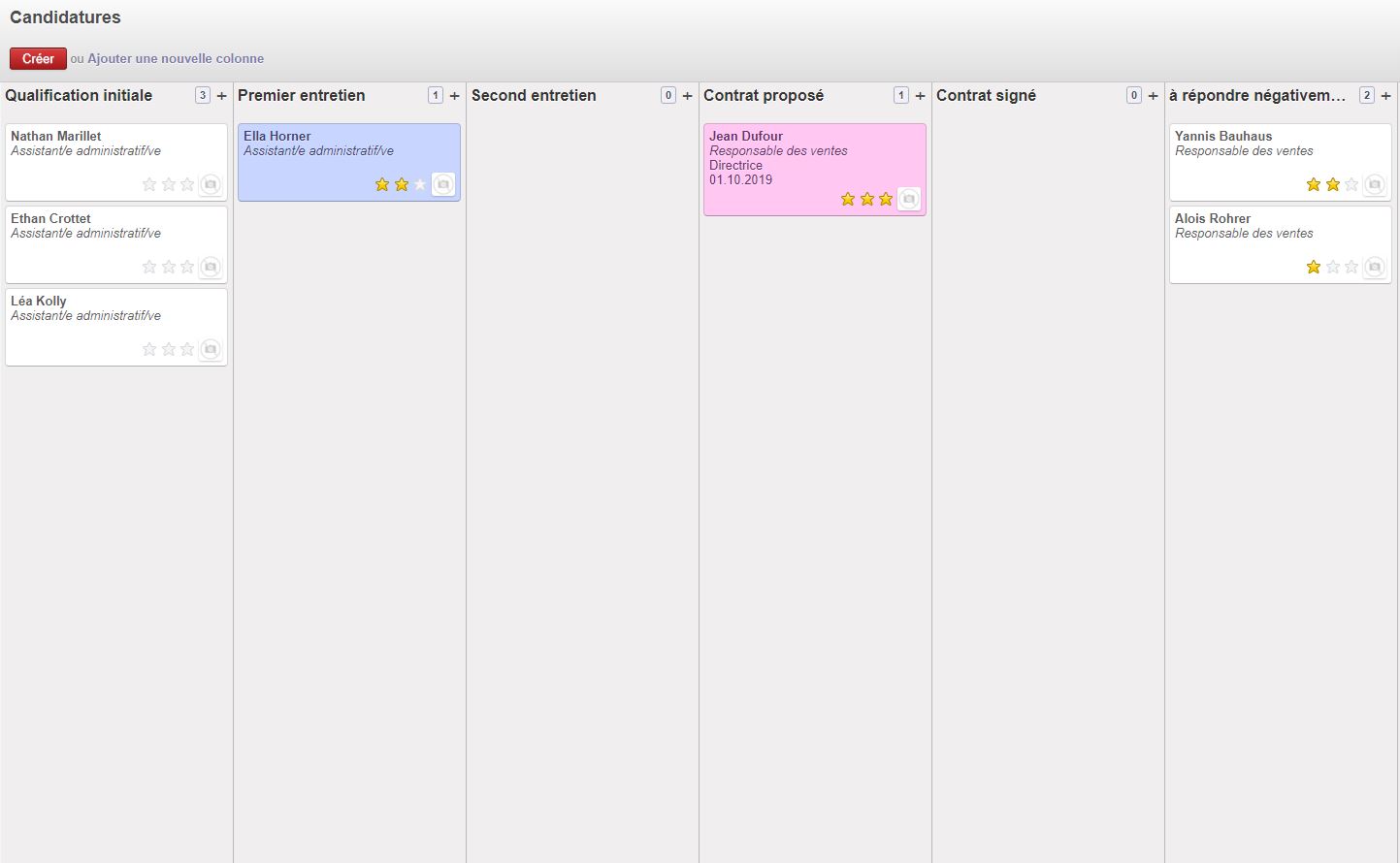The image size is (1400, 863).
Task: Set second star rating for Alois Rohrer
Action: click(1333, 267)
